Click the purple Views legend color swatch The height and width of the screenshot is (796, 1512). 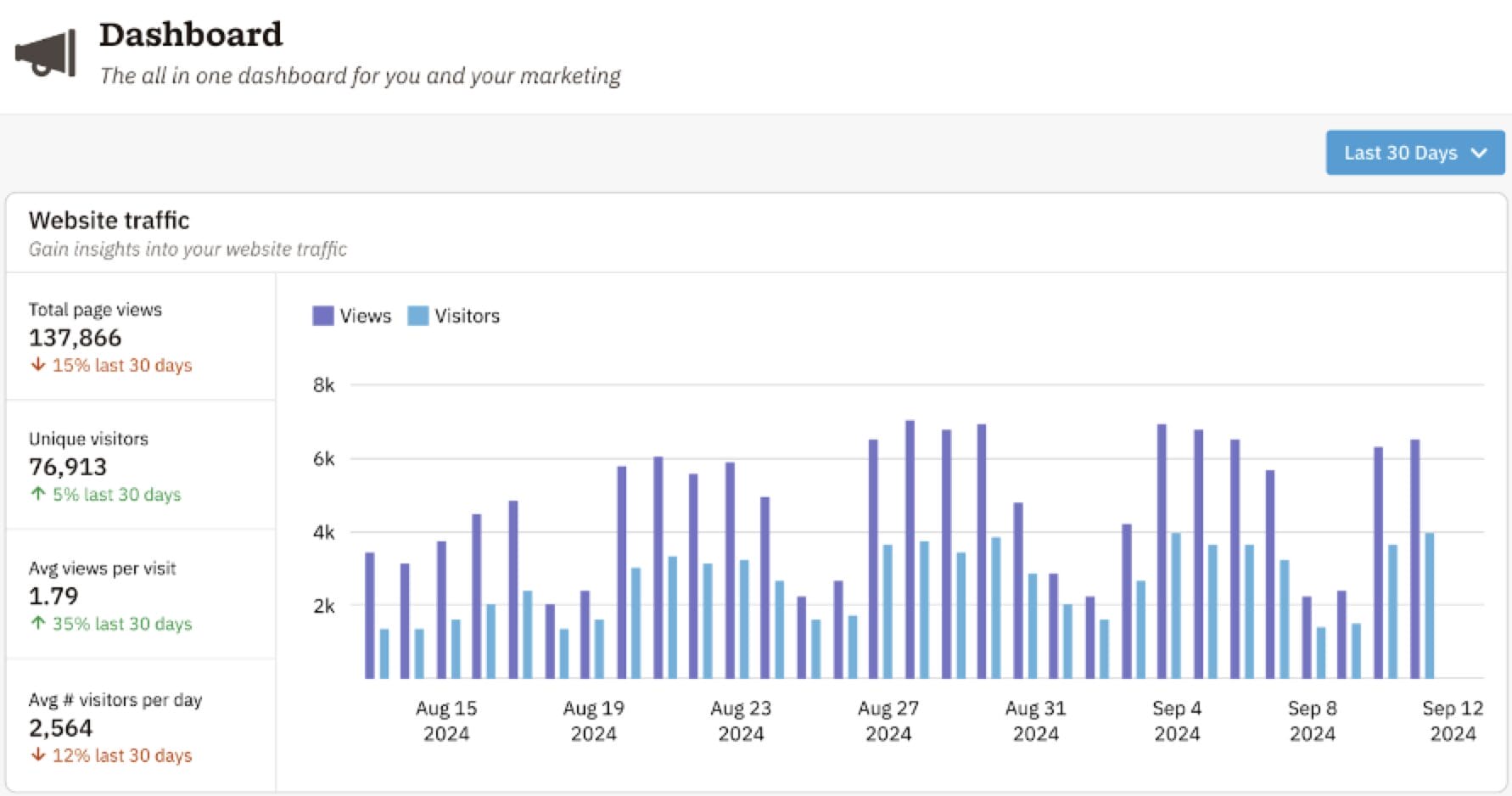tap(323, 316)
